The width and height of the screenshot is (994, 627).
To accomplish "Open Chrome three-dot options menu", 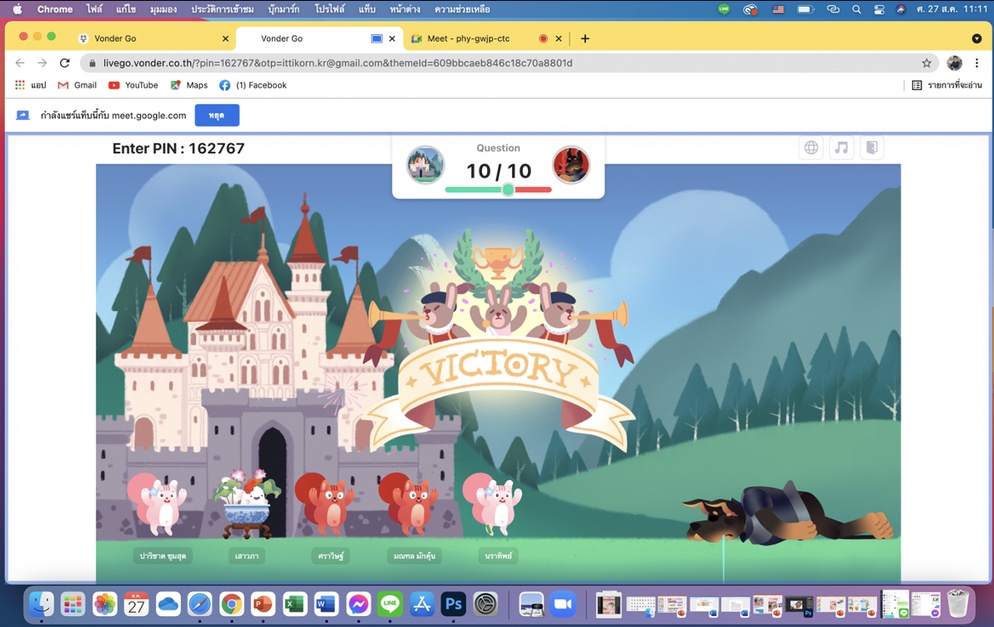I will [977, 63].
